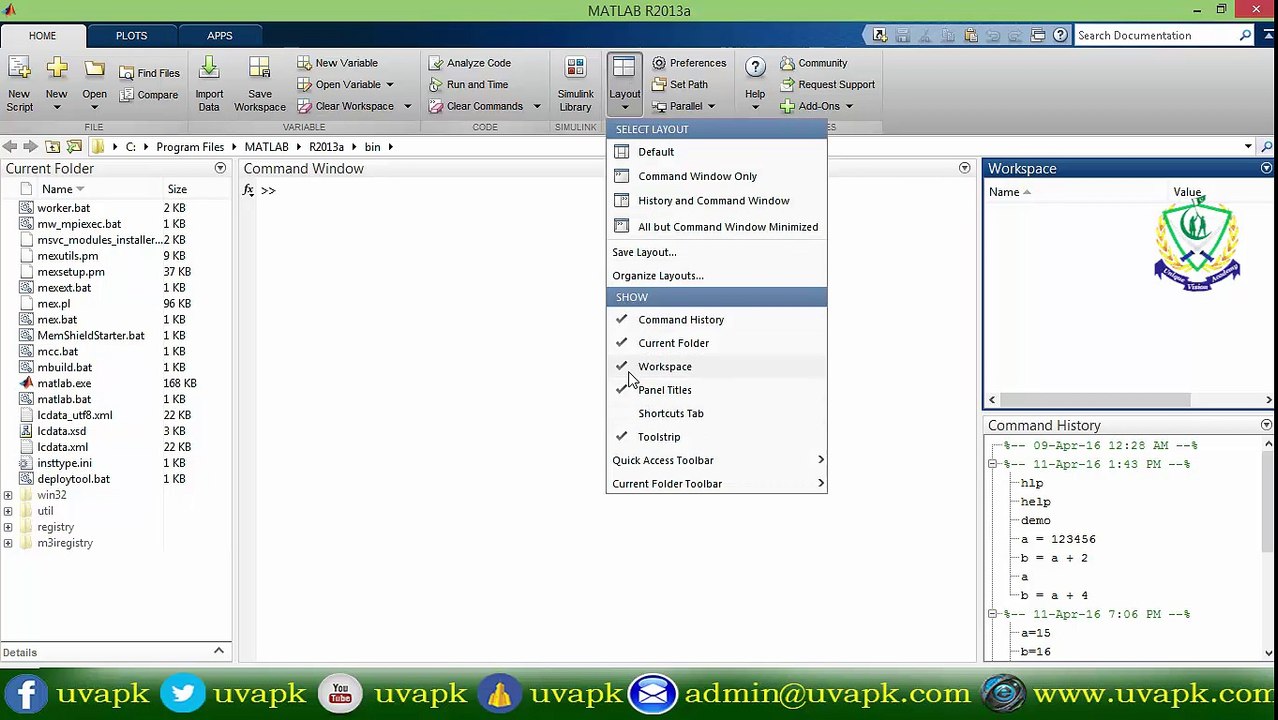Switch to the APPS tab
1278x720 pixels.
(220, 36)
